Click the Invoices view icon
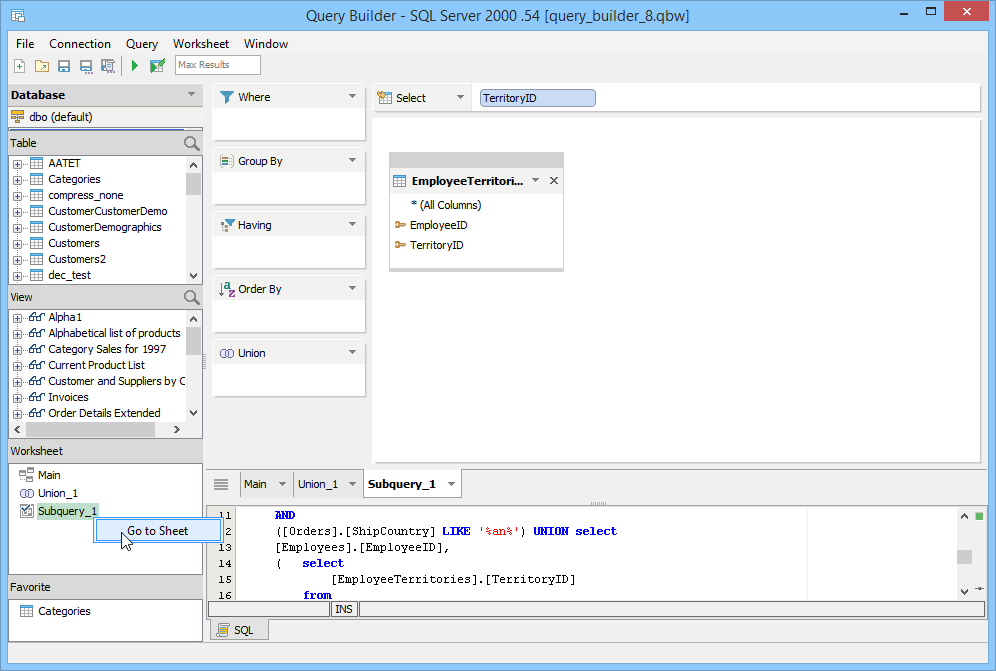Viewport: 996px width, 671px height. point(37,396)
